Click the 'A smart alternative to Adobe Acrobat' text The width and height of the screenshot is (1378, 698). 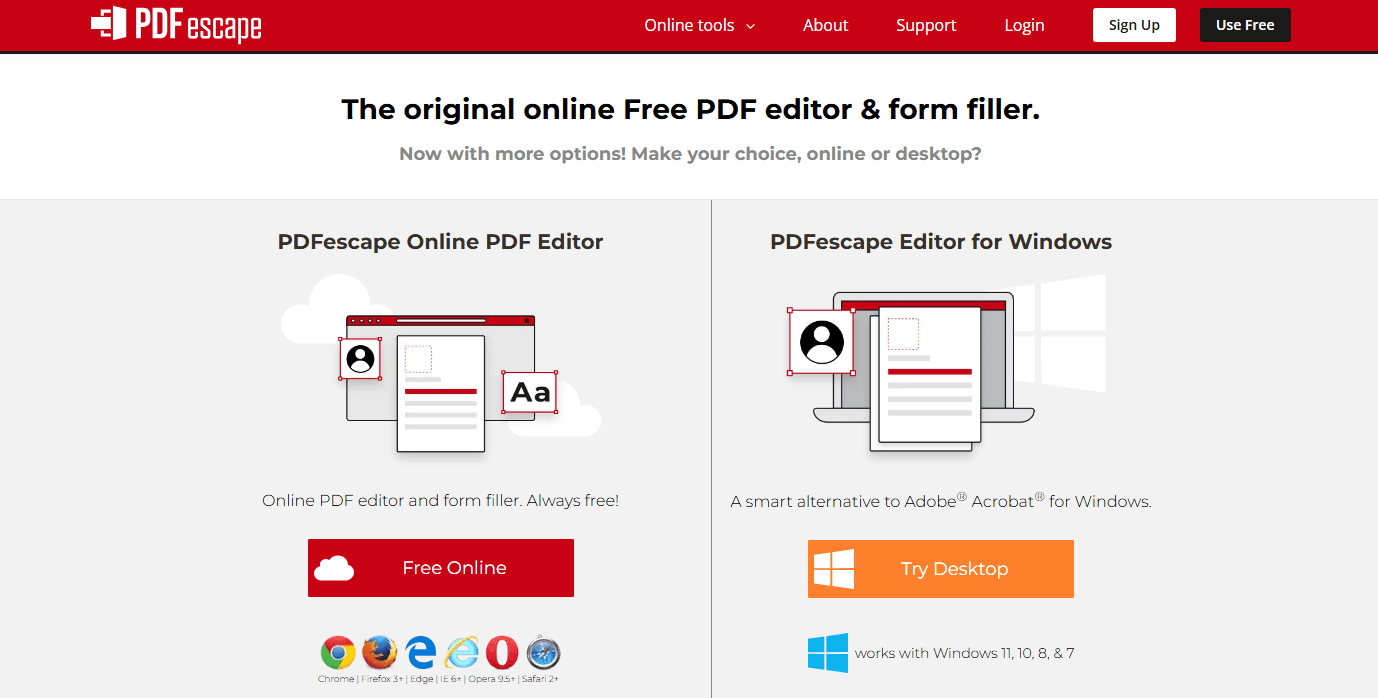tap(941, 501)
